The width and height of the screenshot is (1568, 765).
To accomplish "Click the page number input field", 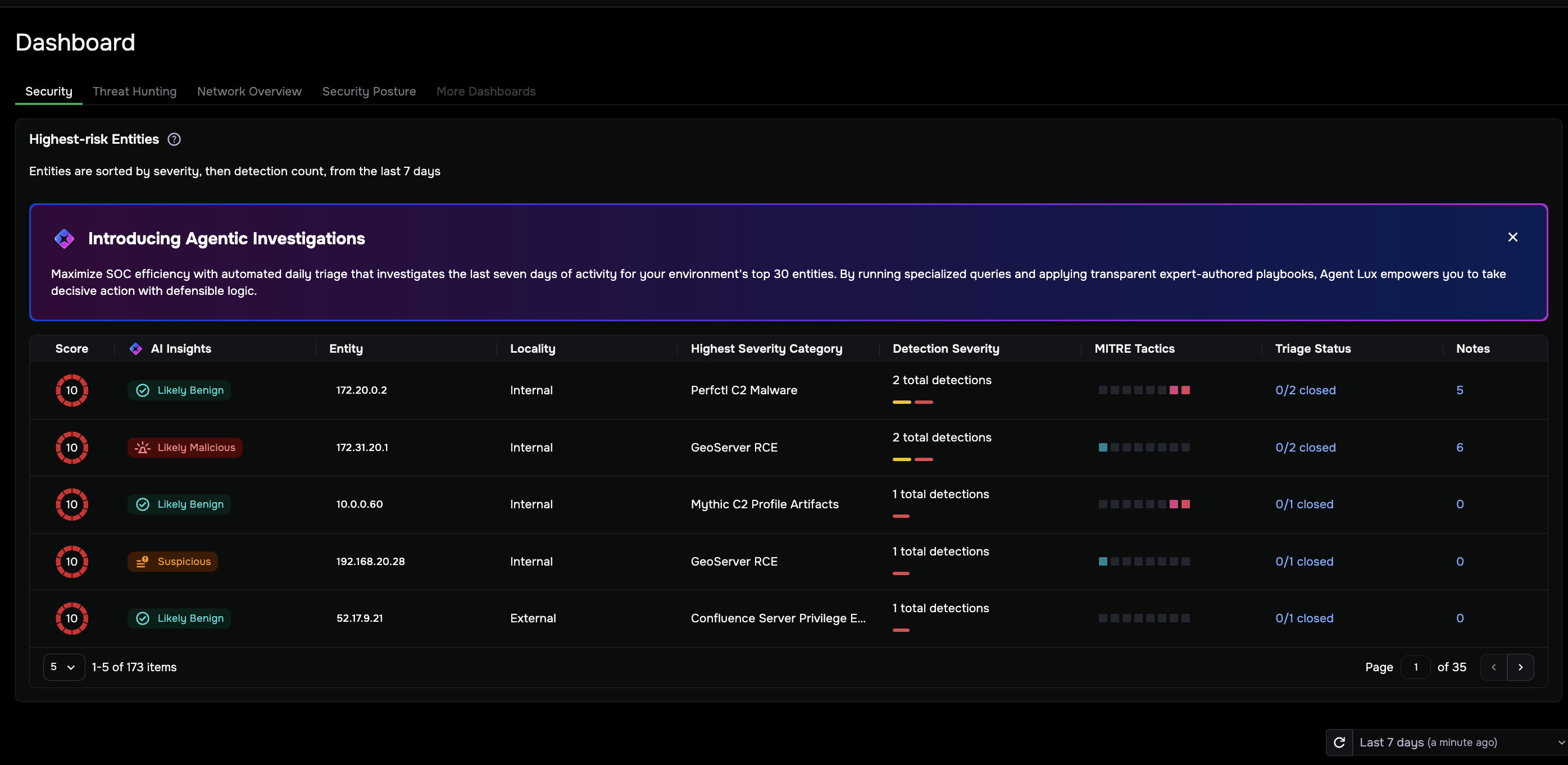I will [1415, 667].
